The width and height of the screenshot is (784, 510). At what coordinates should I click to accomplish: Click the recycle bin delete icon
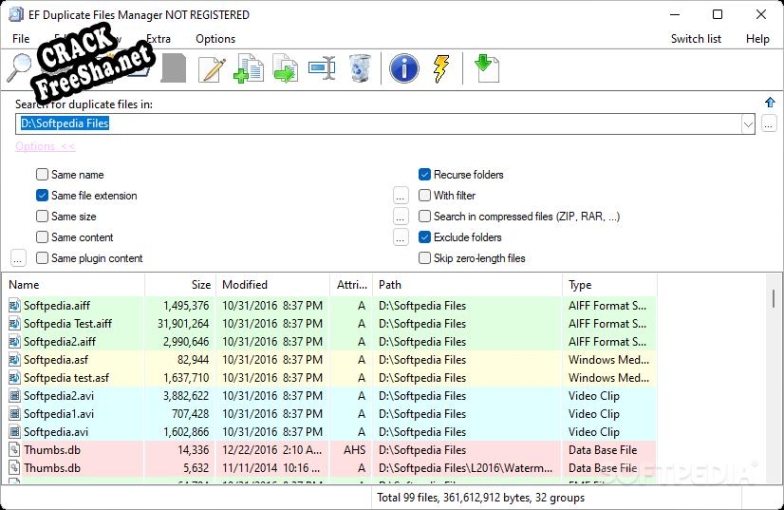pos(360,68)
